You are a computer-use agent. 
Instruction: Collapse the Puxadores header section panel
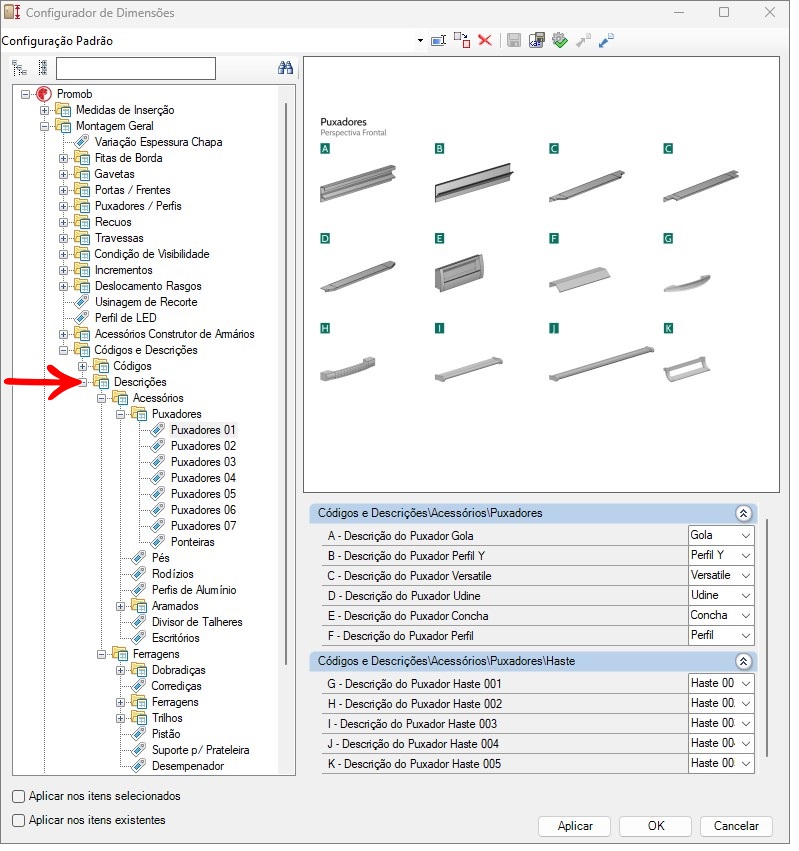(x=742, y=513)
